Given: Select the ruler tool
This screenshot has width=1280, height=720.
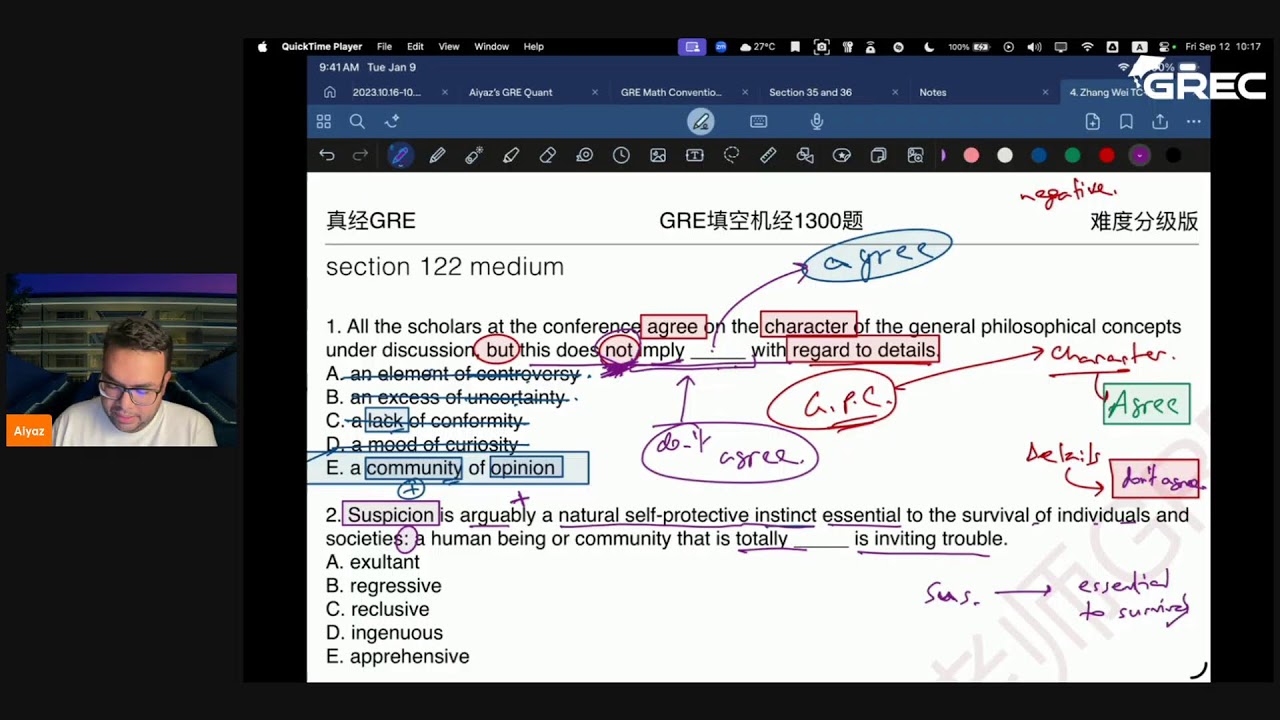Looking at the screenshot, I should [x=768, y=155].
